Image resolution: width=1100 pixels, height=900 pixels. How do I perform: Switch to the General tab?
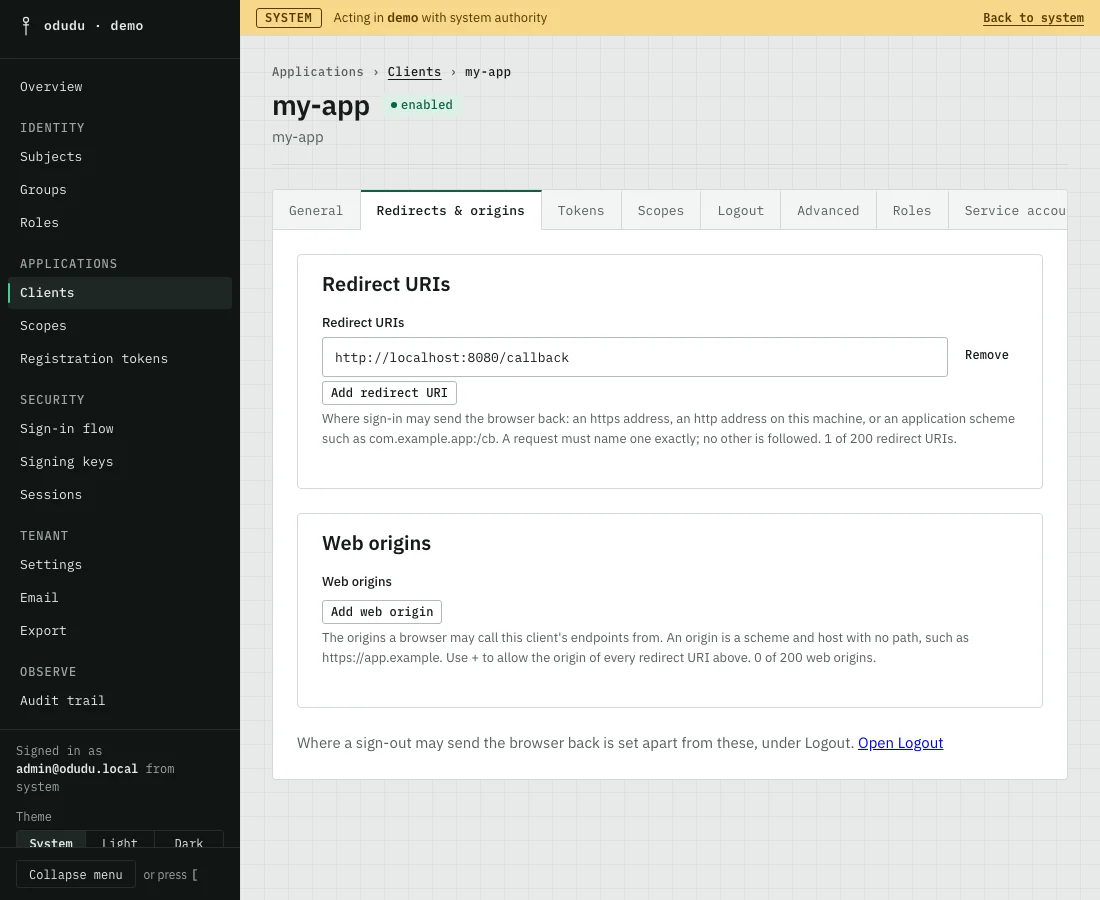pos(316,210)
